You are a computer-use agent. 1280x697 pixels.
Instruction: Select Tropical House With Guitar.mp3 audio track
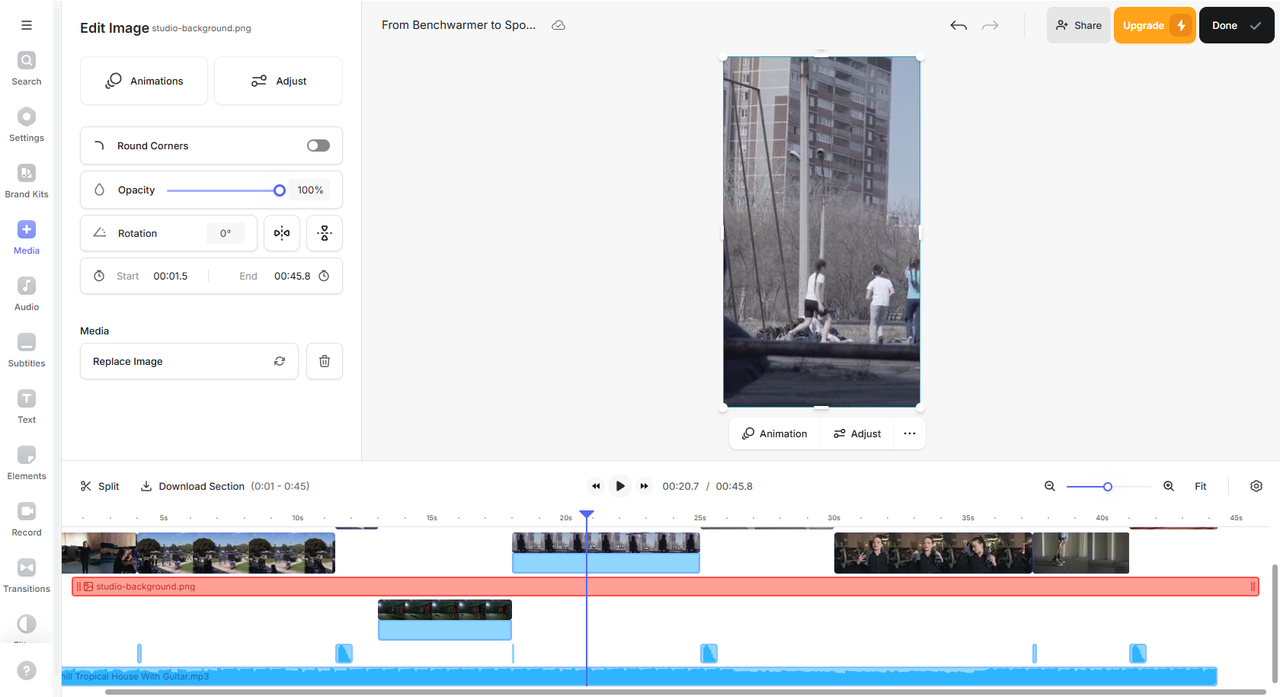(638, 676)
